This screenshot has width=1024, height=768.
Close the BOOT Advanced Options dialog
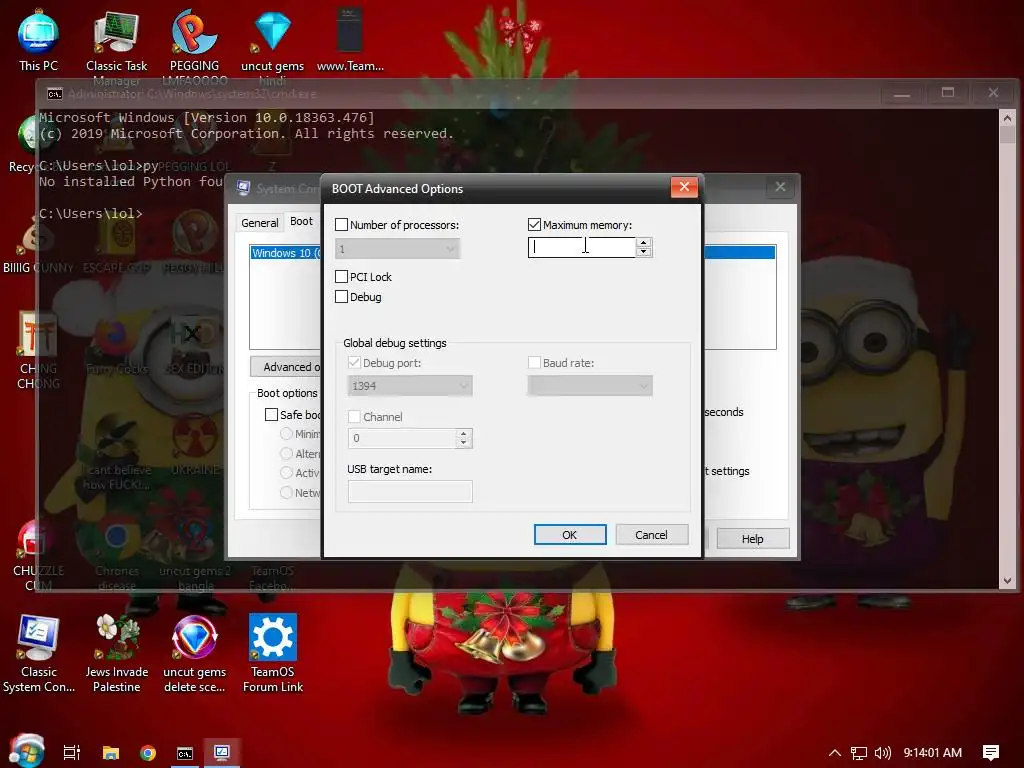(x=684, y=187)
